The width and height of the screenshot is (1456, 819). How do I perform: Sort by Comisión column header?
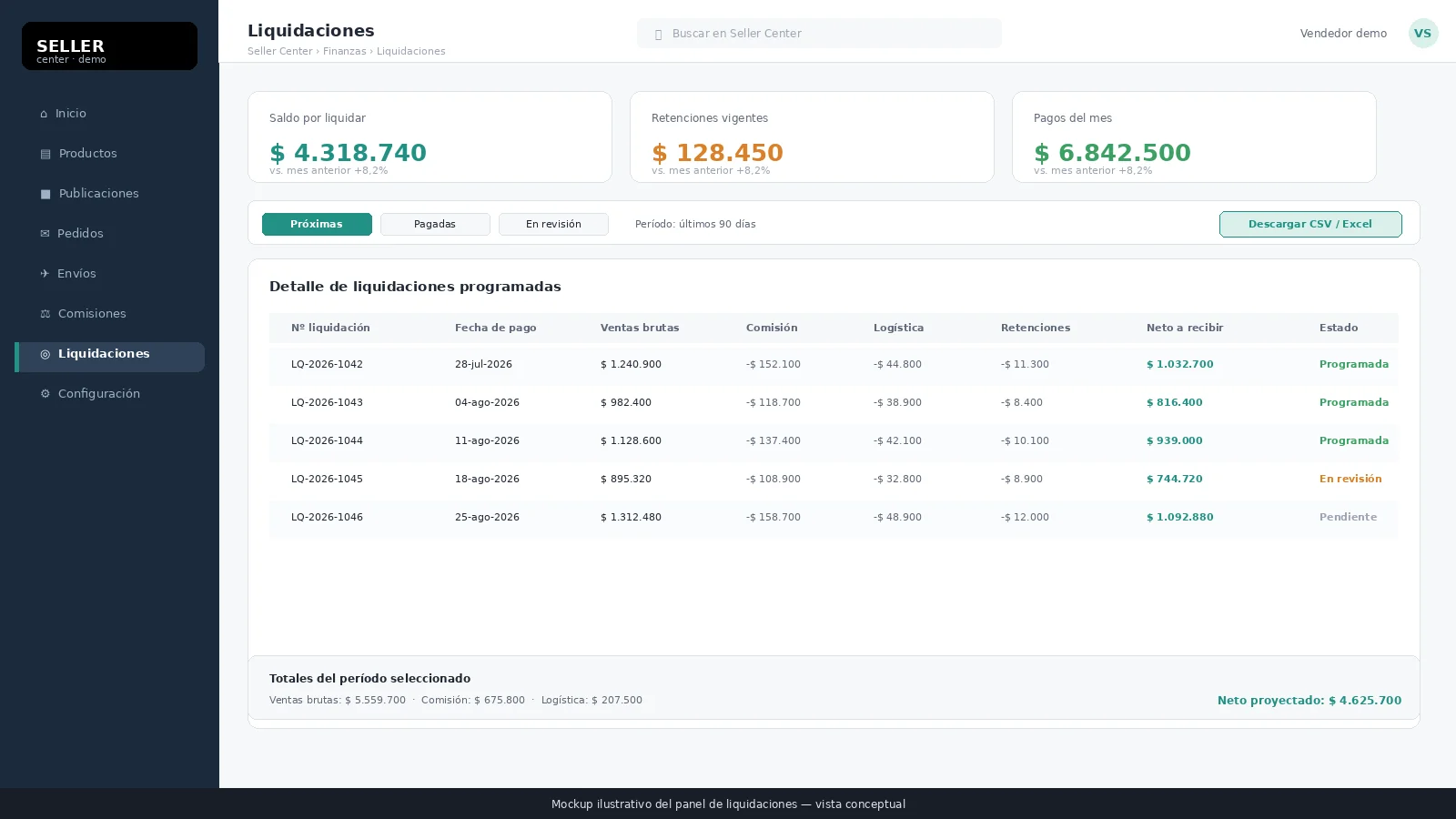click(x=772, y=328)
